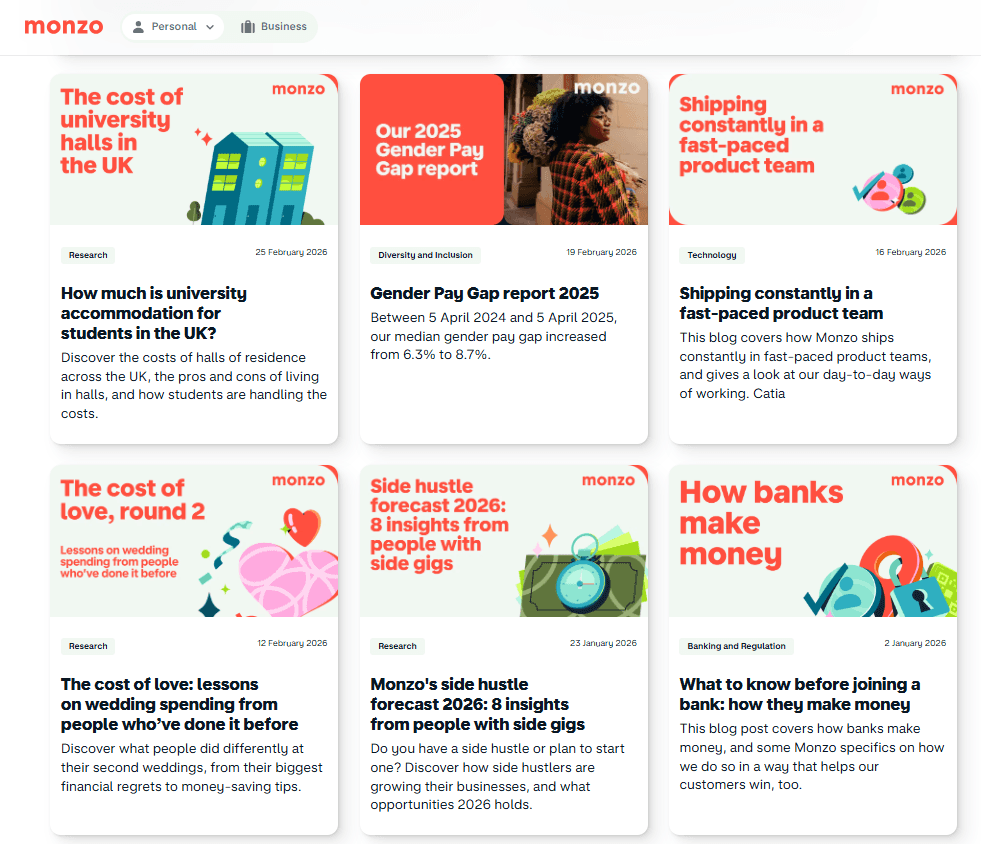
Task: Click the 25 February 2026 date
Action: click(x=291, y=252)
